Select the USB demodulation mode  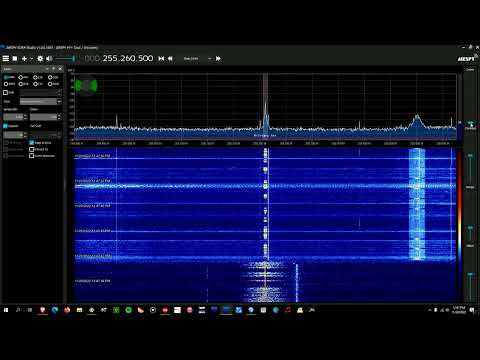53,77
